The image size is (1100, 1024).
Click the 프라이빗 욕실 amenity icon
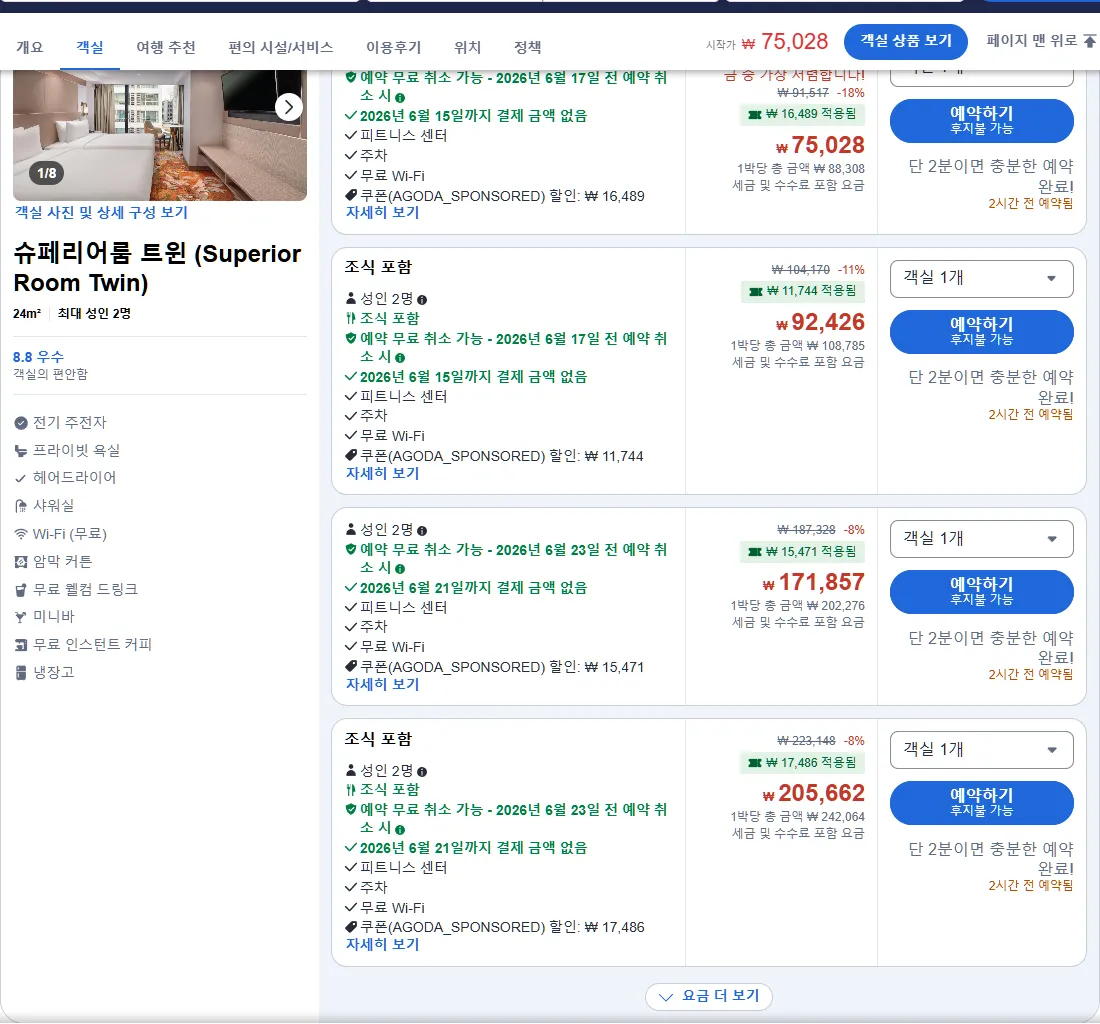tap(21, 451)
